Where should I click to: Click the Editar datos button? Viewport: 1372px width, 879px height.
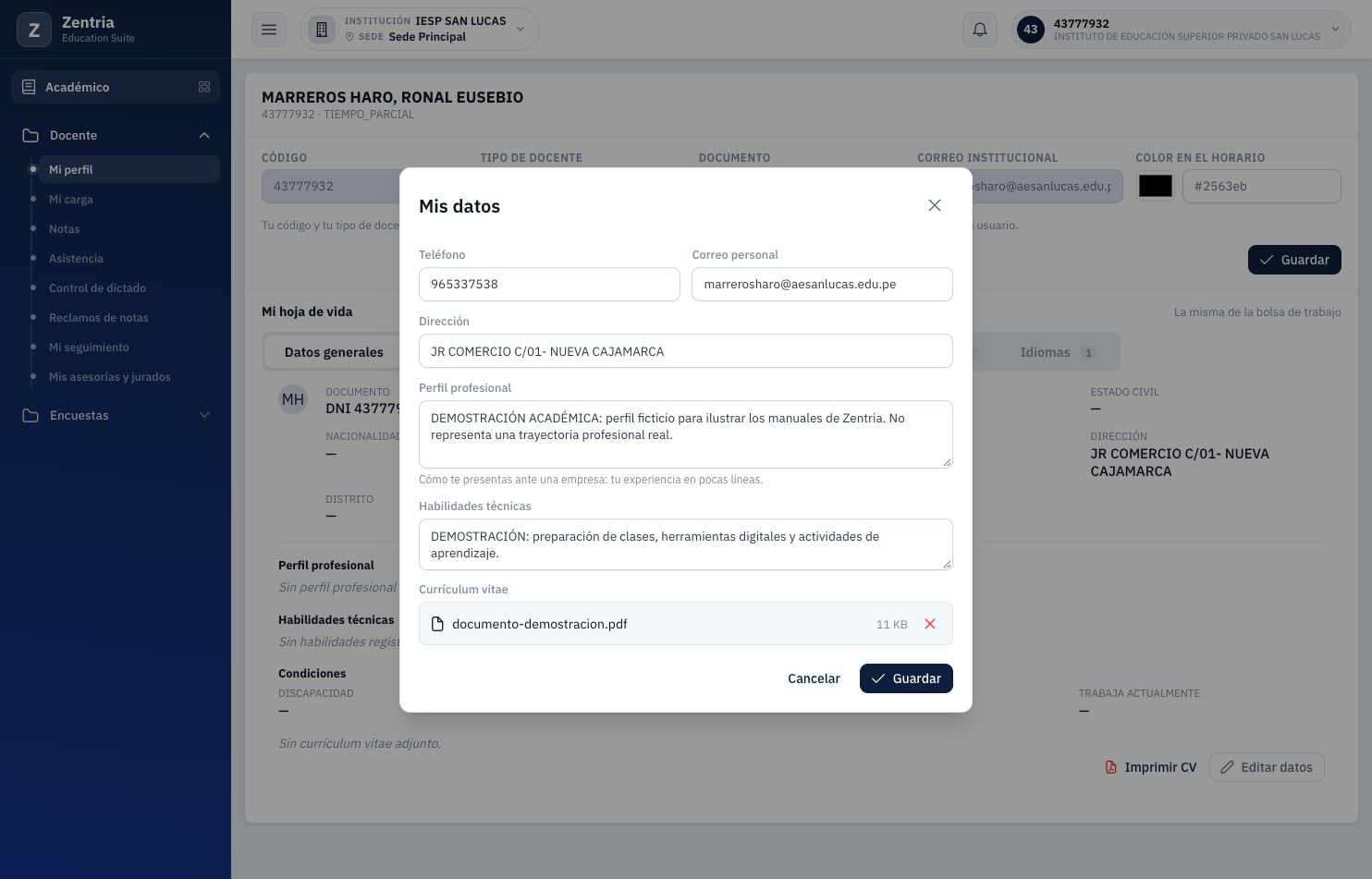click(x=1267, y=767)
